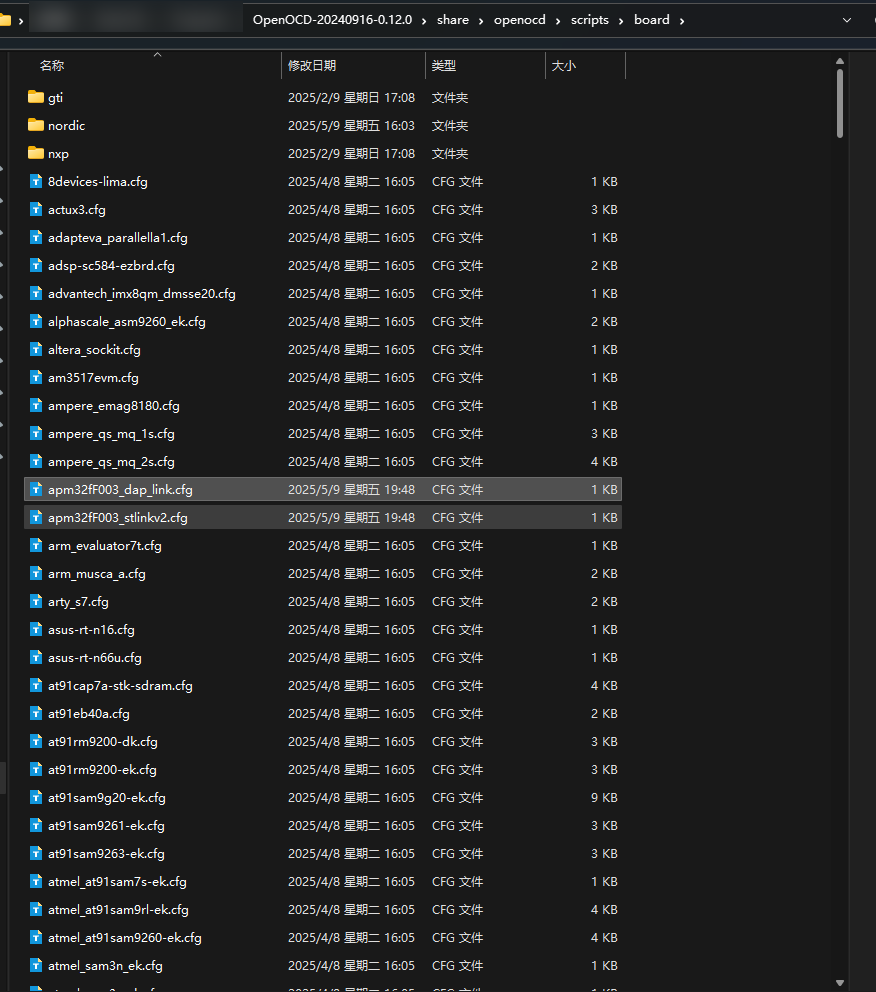Click the scrollbar down arrow
This screenshot has width=876, height=992.
point(840,983)
